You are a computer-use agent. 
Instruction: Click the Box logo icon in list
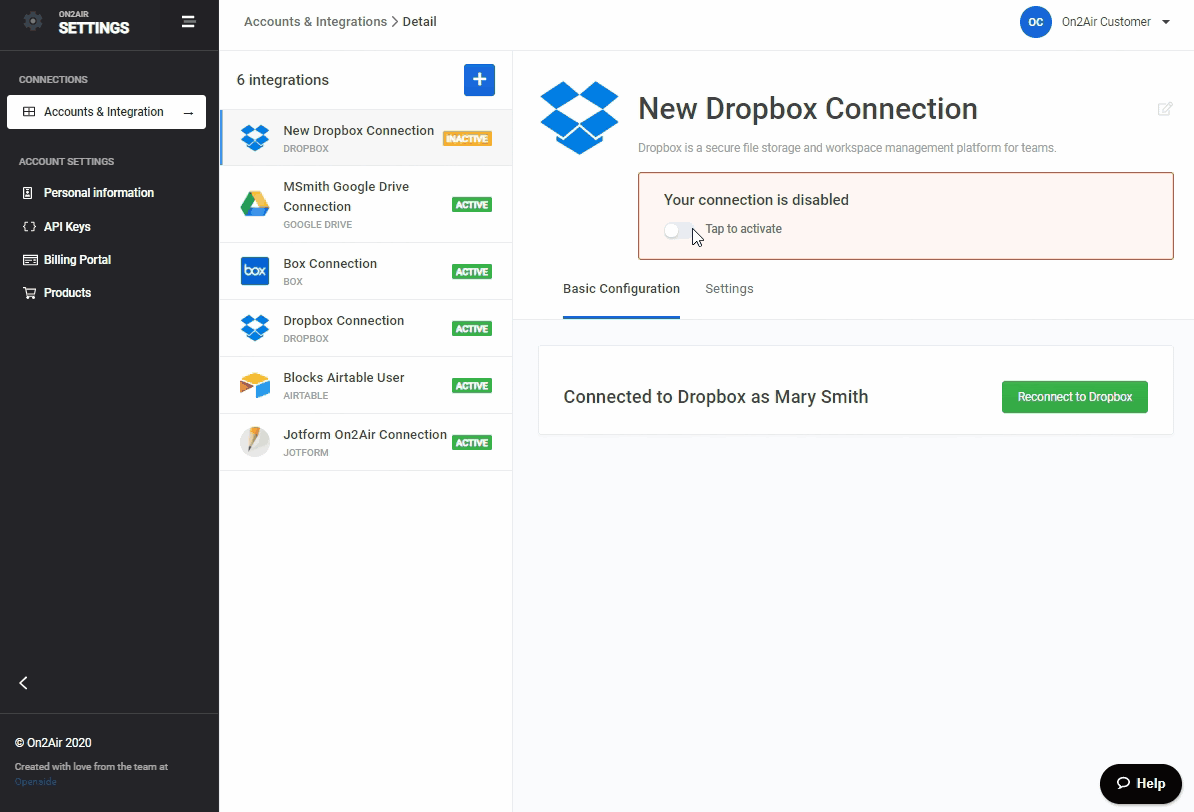point(255,271)
